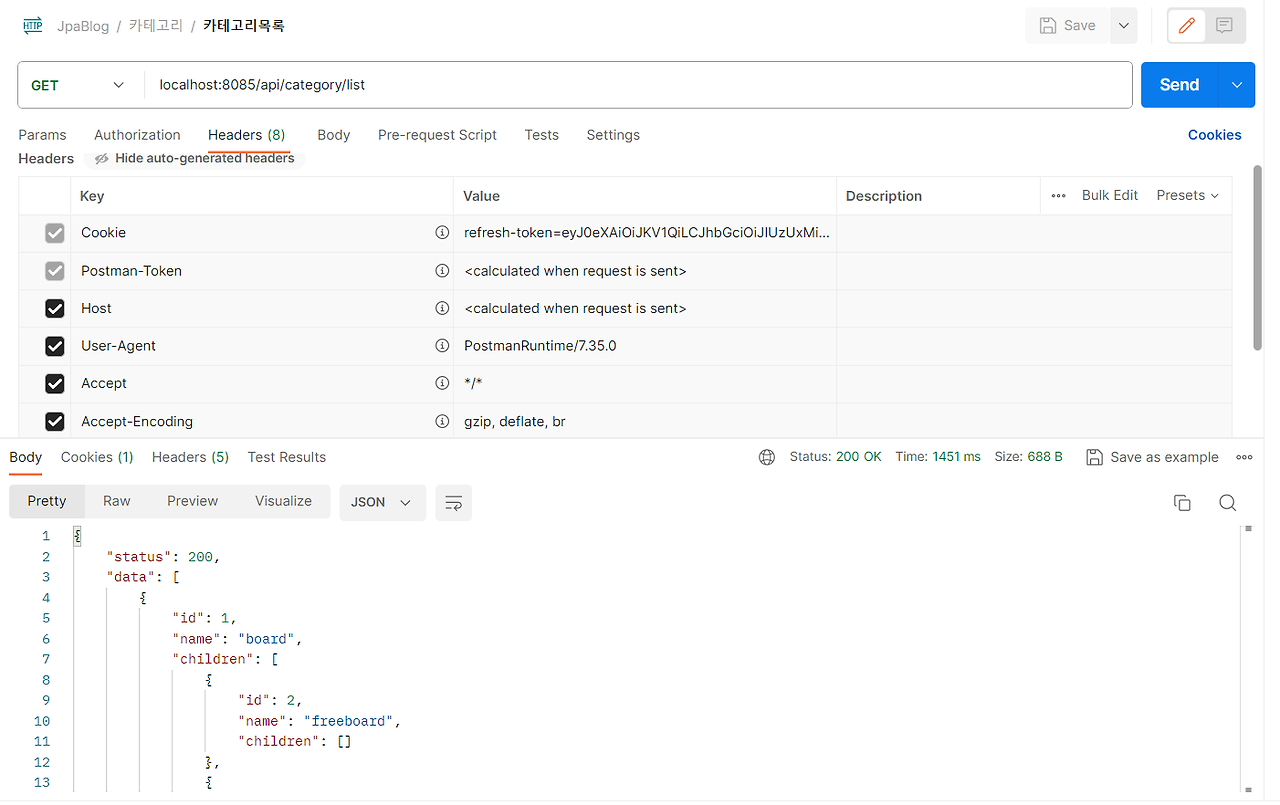Click Hide auto-generated headers
This screenshot has width=1280, height=805.
coord(195,158)
